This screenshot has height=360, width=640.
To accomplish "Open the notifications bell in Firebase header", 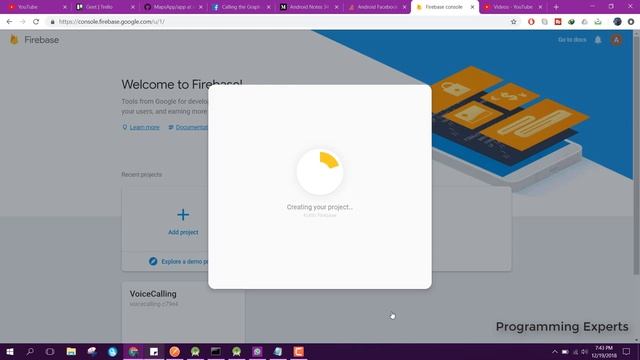I will coord(598,40).
